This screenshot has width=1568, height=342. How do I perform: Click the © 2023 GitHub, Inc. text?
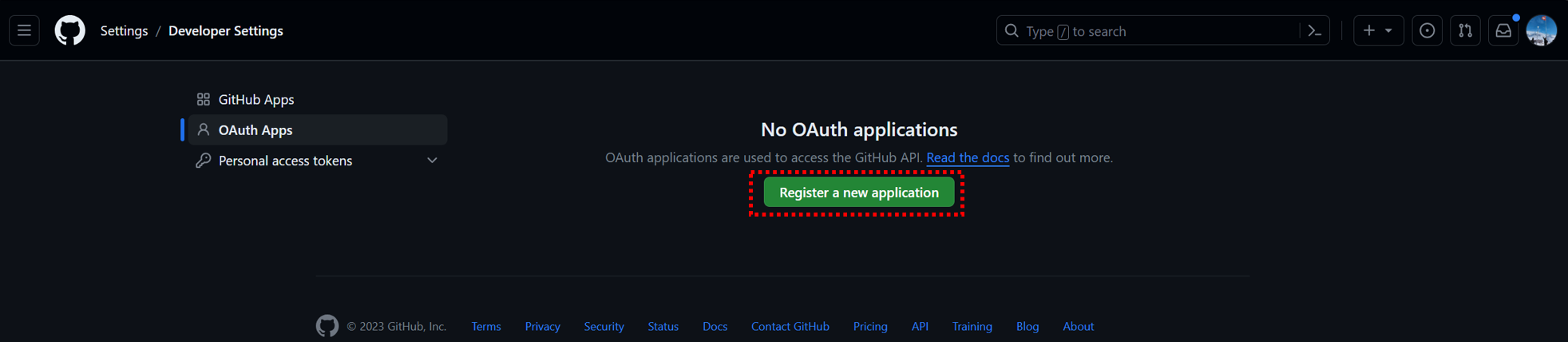tap(396, 326)
